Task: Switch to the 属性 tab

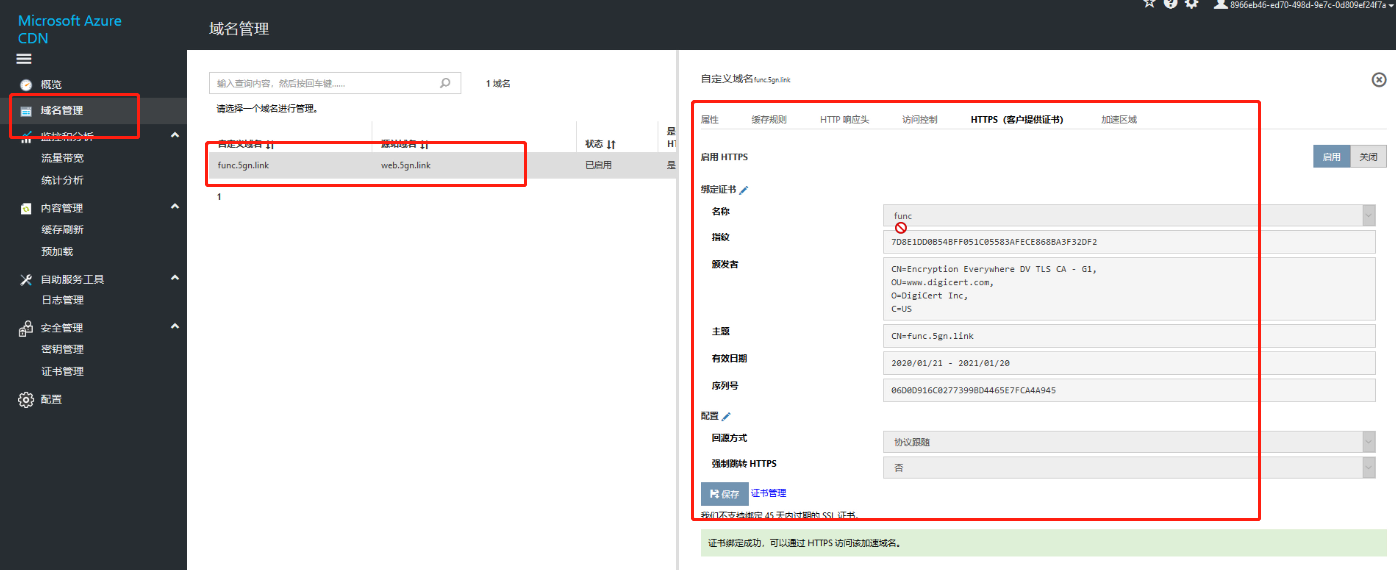Action: pyautogui.click(x=710, y=120)
